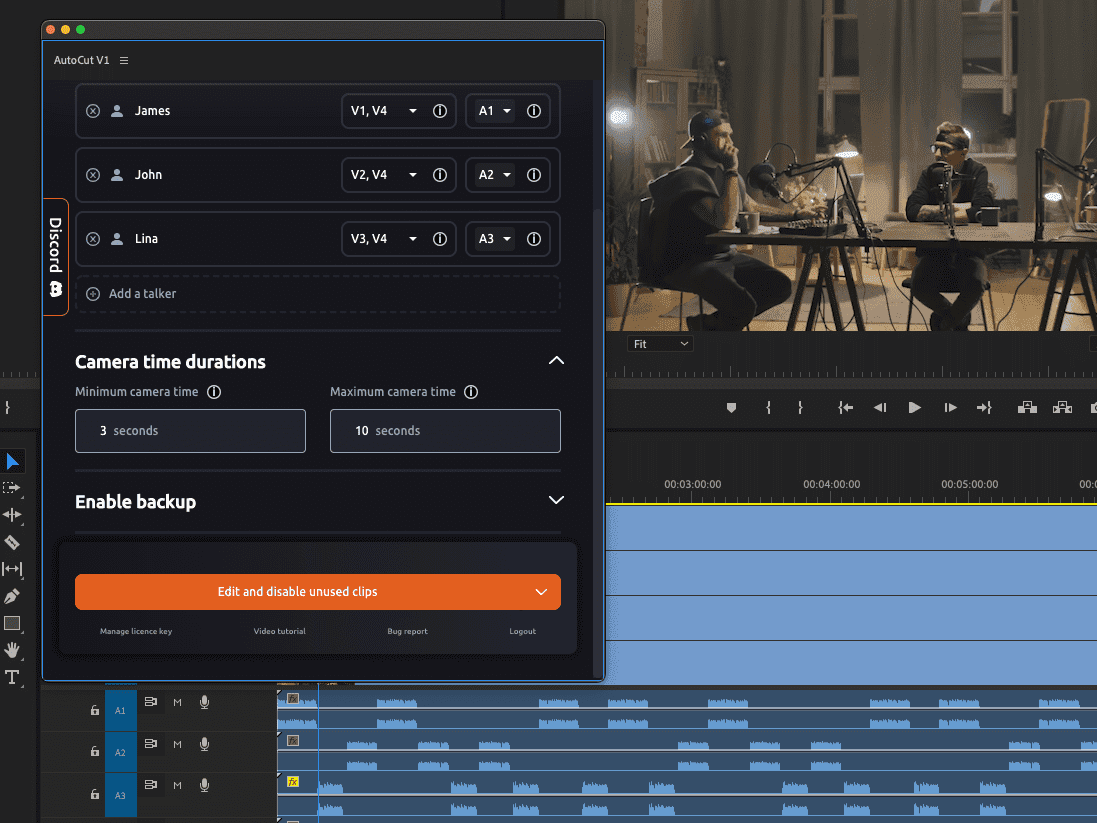
Task: Open the Video tutorial link
Action: 279,631
